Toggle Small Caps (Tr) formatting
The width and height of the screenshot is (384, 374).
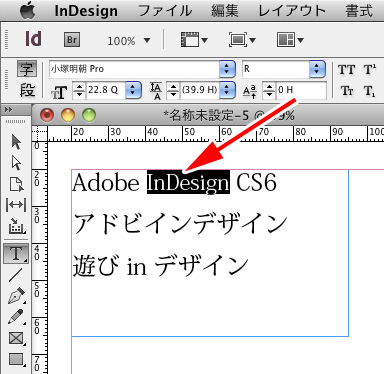[x=347, y=91]
